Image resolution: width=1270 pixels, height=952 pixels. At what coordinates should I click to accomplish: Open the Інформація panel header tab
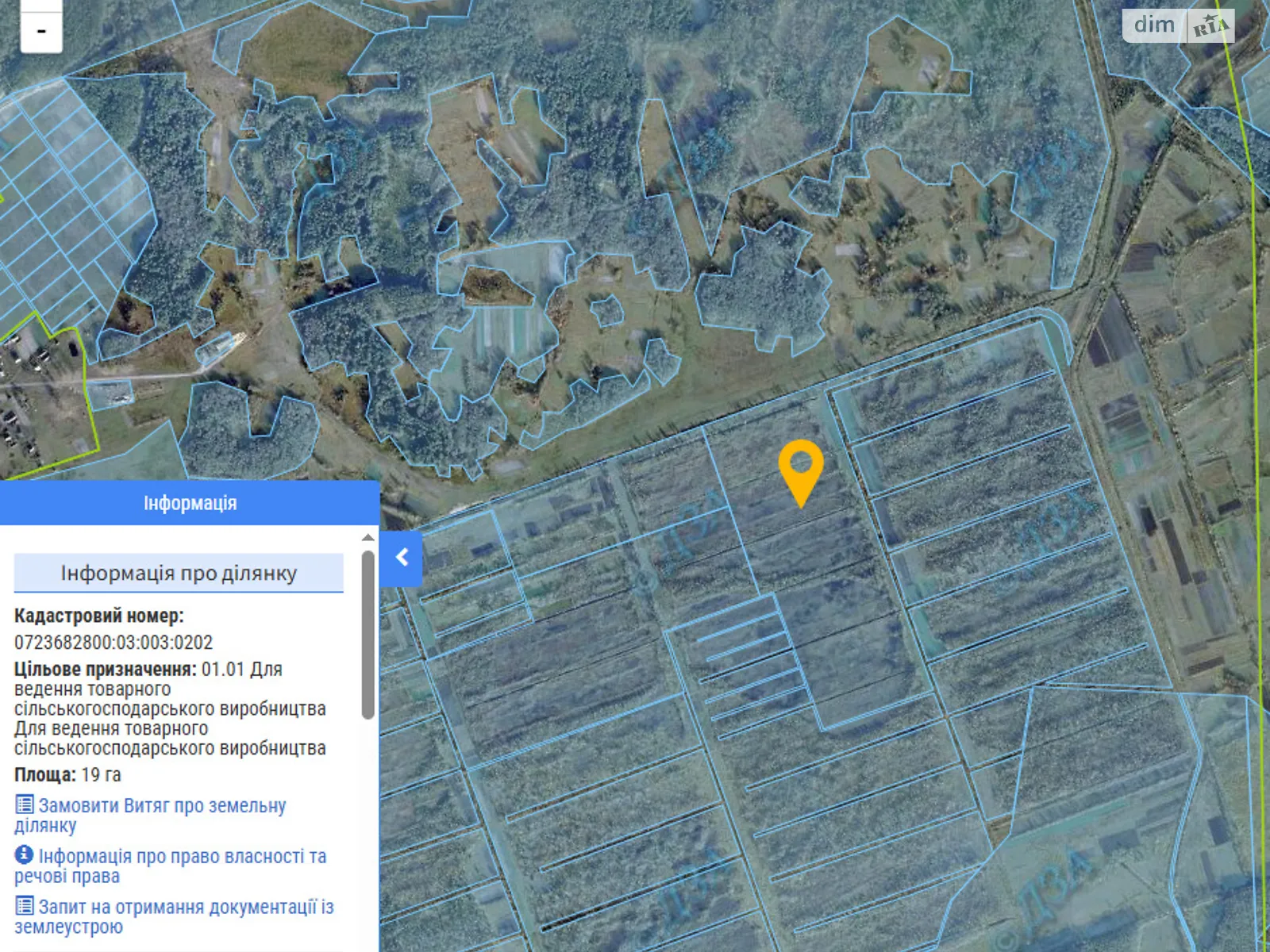coord(190,503)
